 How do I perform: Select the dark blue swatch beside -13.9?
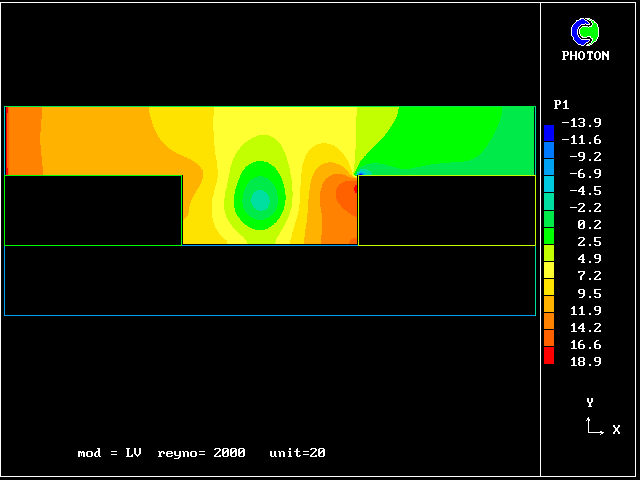pyautogui.click(x=548, y=130)
